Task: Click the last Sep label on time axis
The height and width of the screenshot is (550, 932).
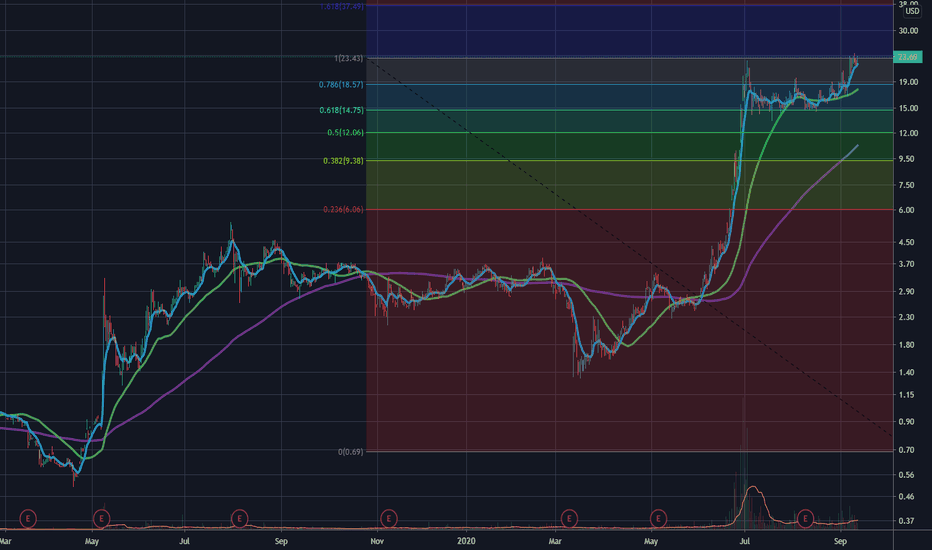Action: [x=840, y=541]
